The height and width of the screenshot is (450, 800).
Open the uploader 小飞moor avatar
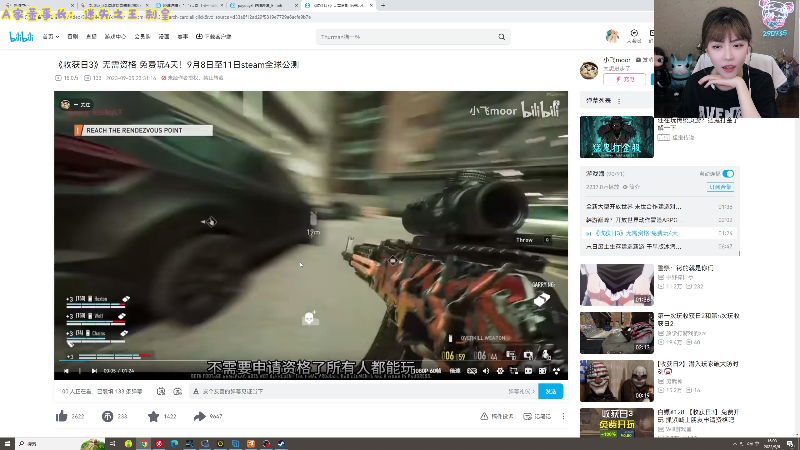point(589,70)
